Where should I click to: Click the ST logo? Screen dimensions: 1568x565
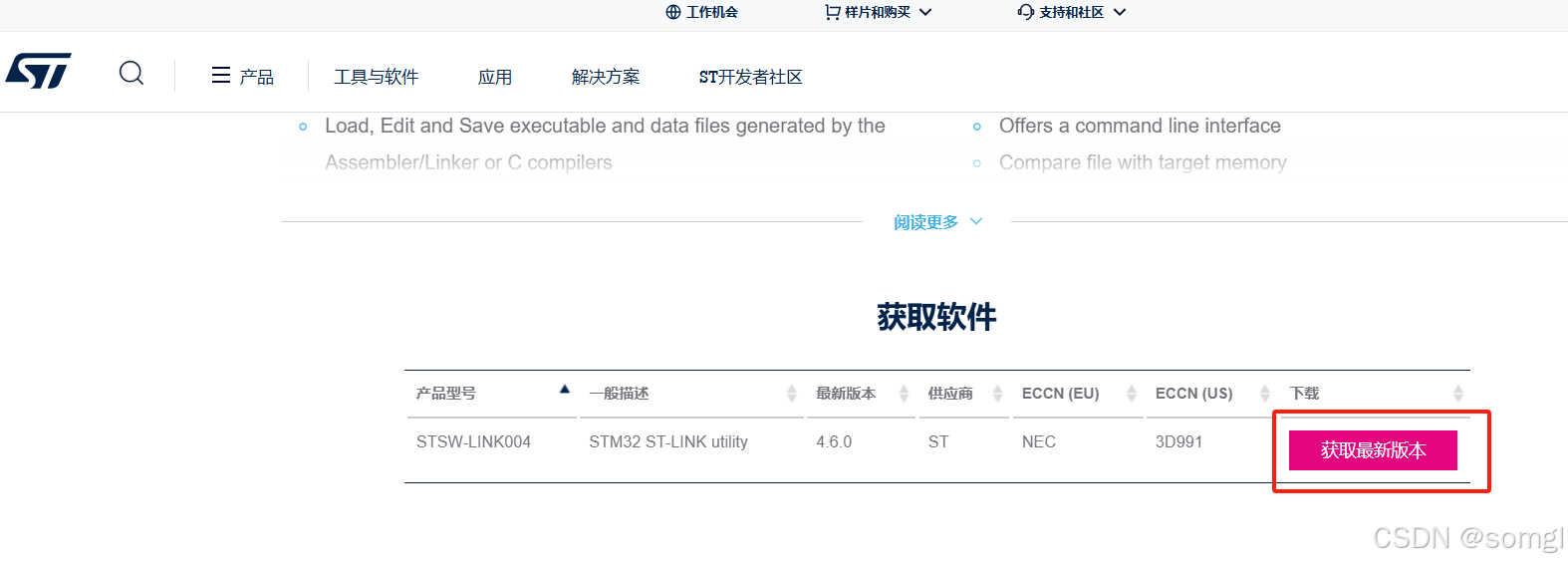[39, 71]
